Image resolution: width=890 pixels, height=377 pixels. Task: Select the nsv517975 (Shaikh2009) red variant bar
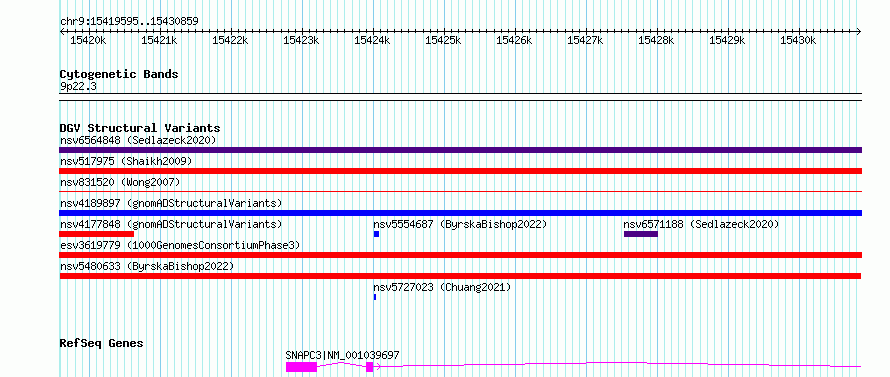click(460, 171)
